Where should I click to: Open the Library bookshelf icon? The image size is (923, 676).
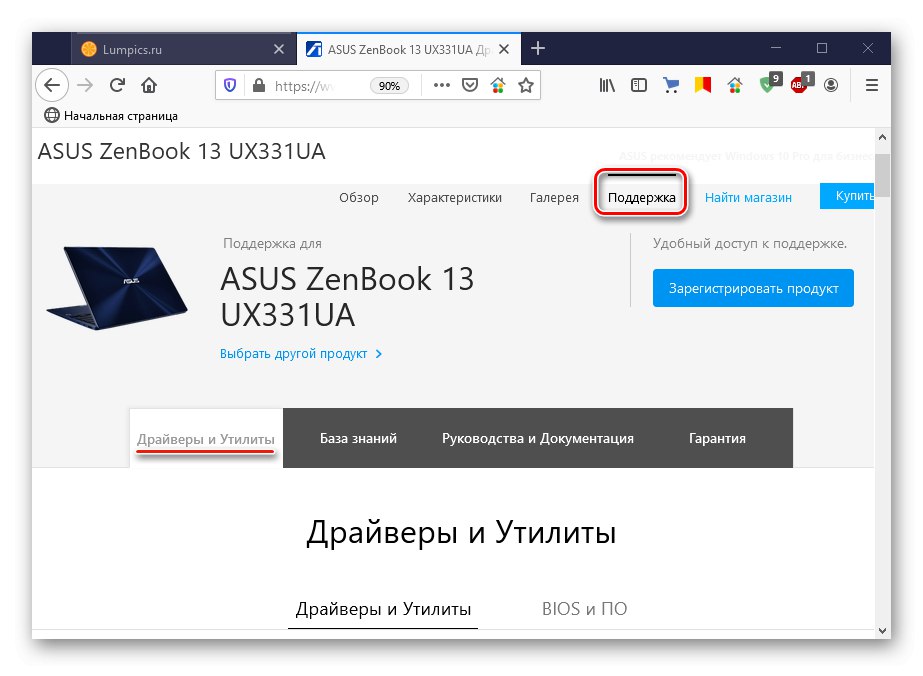point(607,85)
